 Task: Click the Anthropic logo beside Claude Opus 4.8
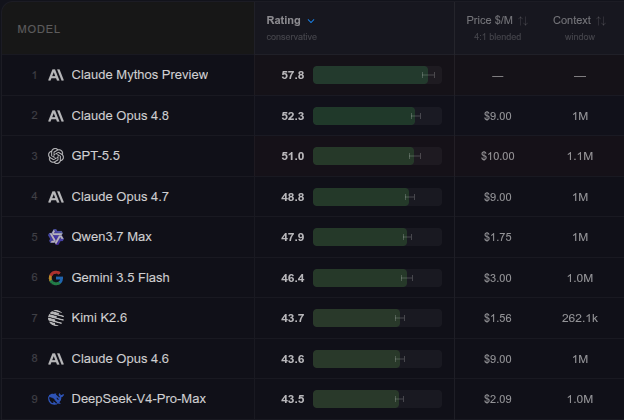point(56,116)
